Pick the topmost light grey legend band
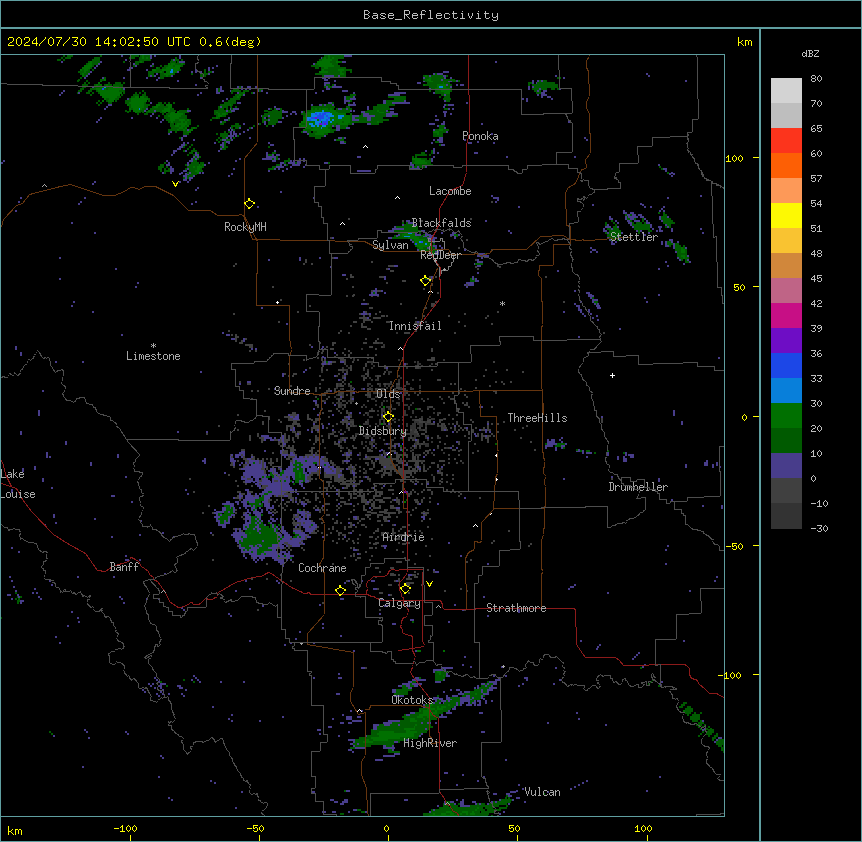This screenshot has height=842, width=862. 786,91
